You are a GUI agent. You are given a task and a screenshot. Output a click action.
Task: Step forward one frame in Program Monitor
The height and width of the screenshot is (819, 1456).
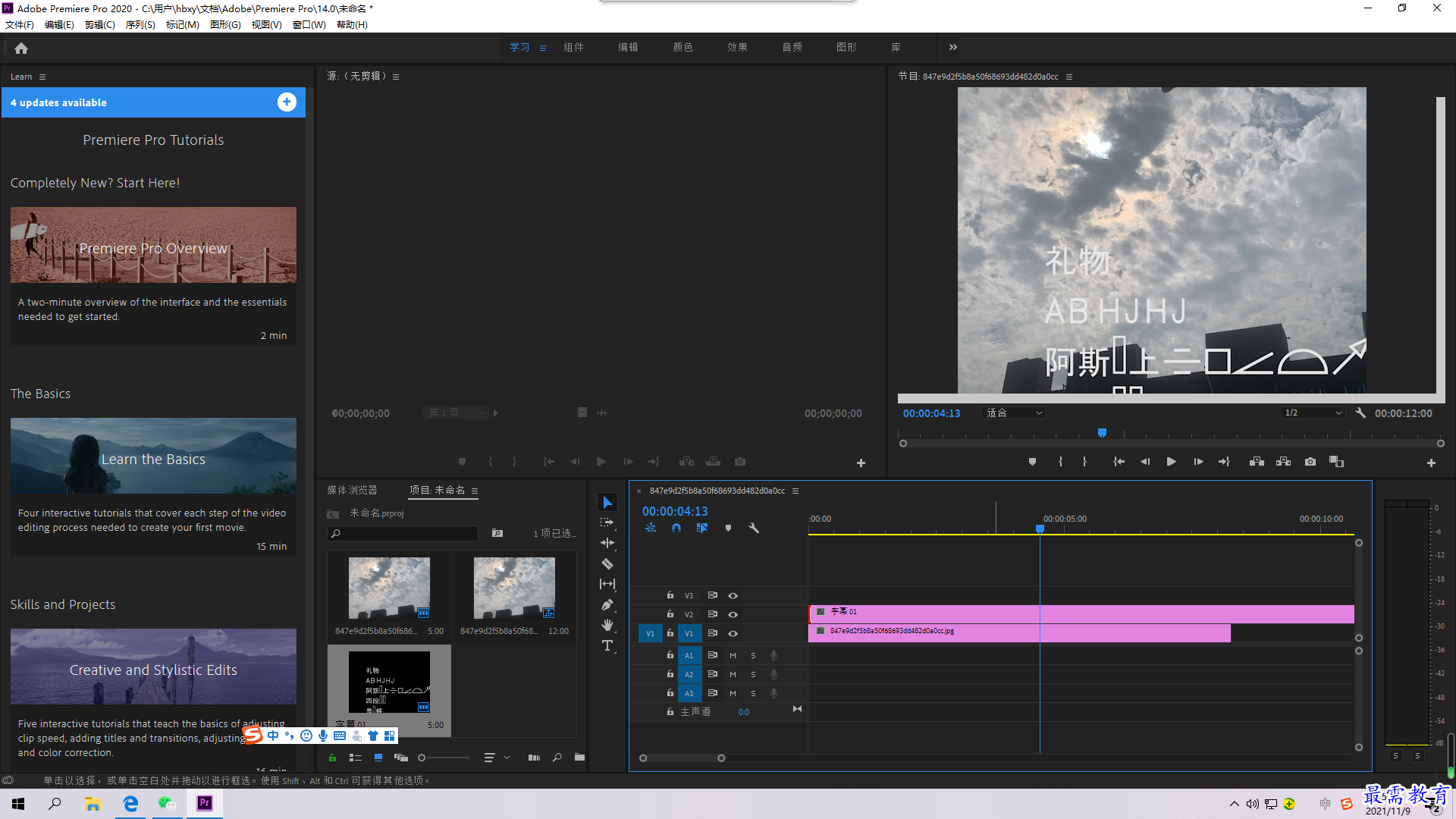(x=1198, y=462)
